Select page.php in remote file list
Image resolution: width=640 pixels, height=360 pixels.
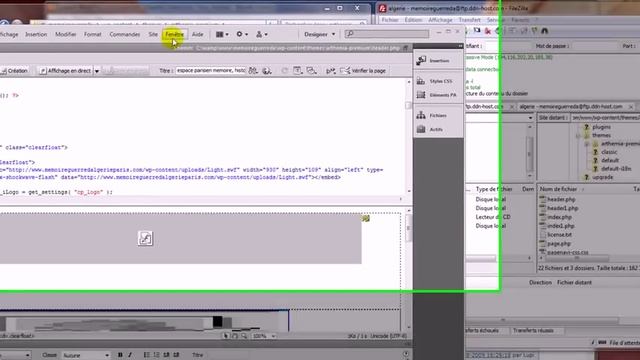559,244
